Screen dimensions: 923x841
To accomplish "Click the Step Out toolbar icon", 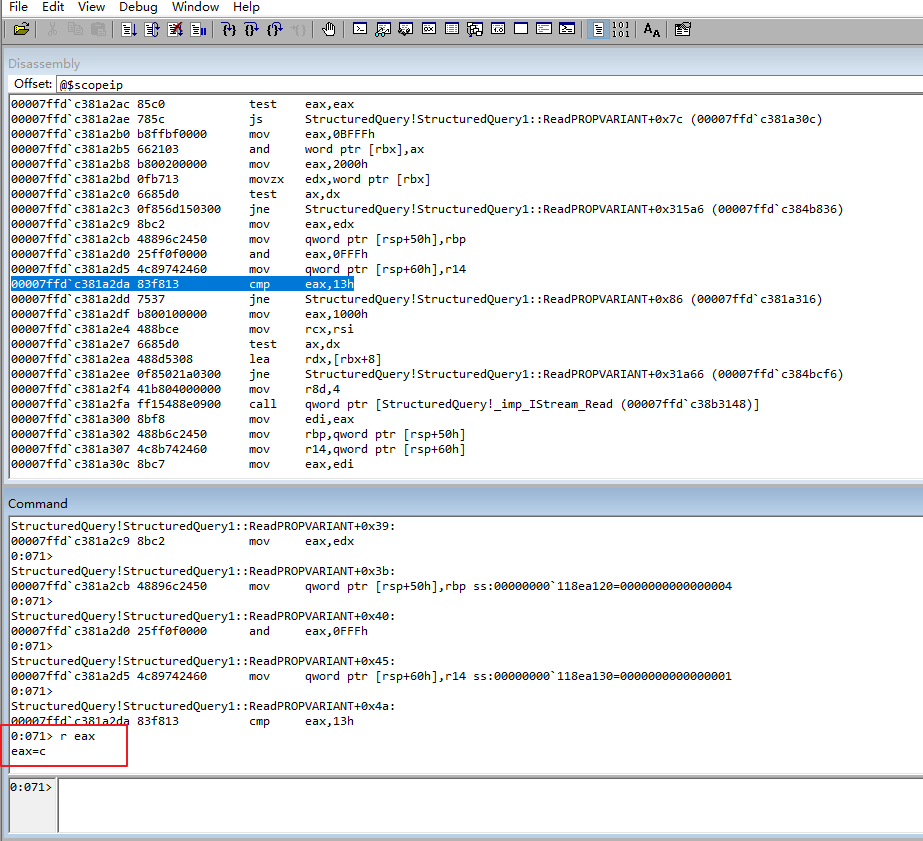I will 275,29.
